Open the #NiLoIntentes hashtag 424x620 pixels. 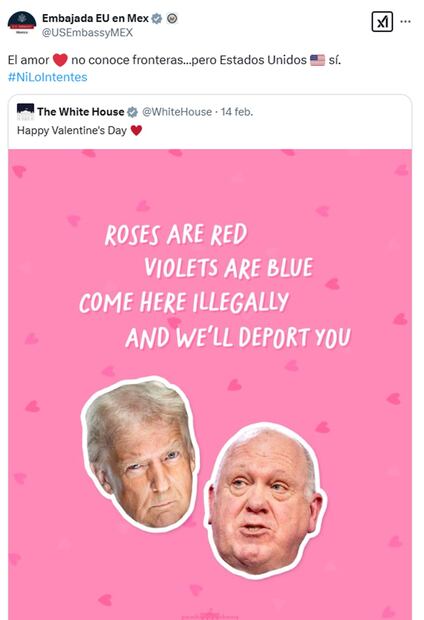(x=47, y=77)
